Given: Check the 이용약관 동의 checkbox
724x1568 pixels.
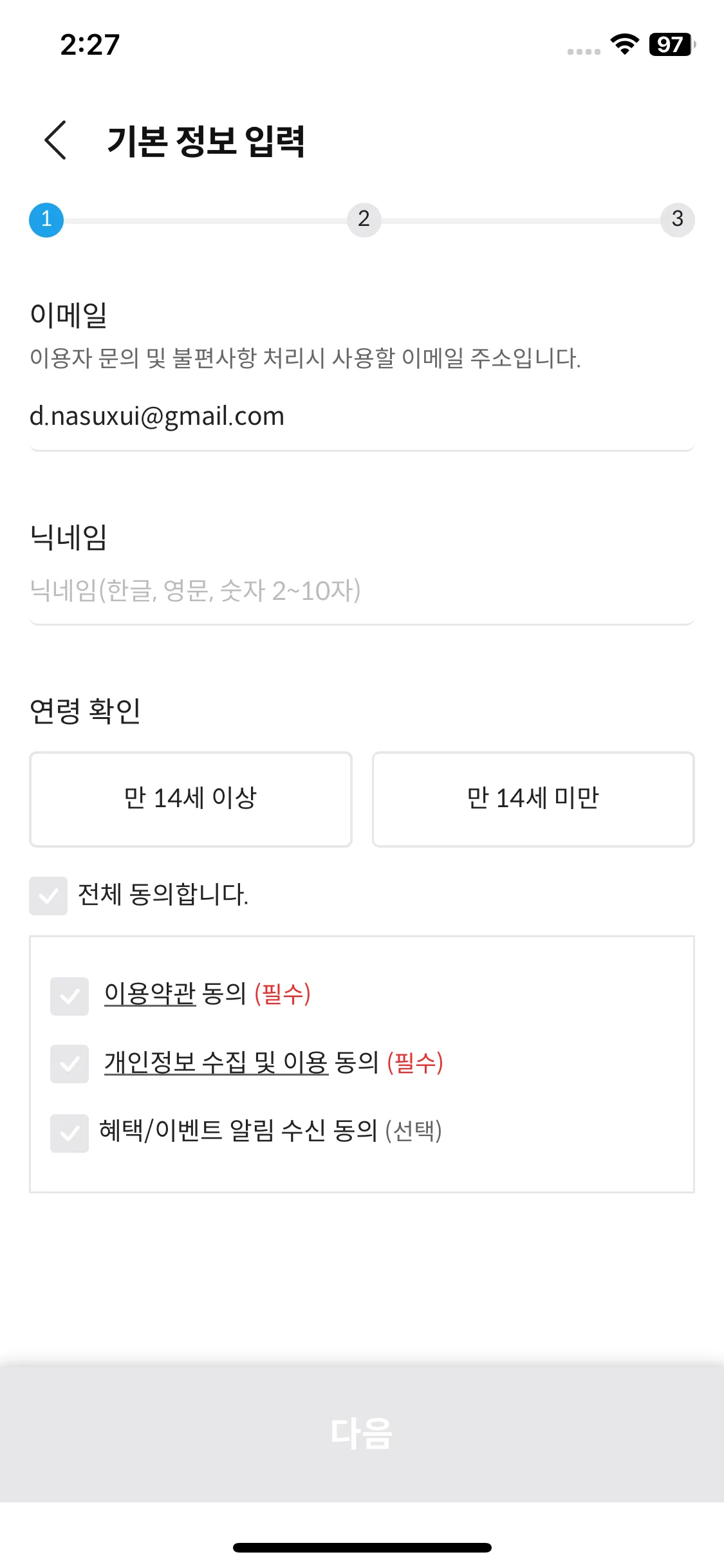Looking at the screenshot, I should (70, 996).
